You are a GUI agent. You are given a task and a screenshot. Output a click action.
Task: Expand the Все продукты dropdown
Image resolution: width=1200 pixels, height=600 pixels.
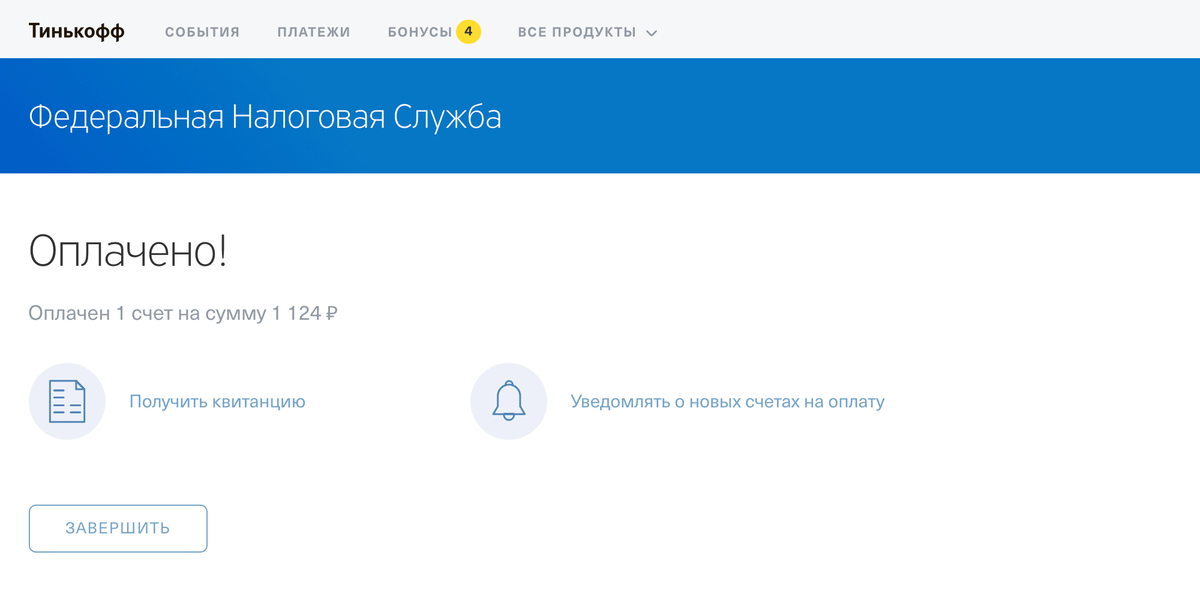587,32
